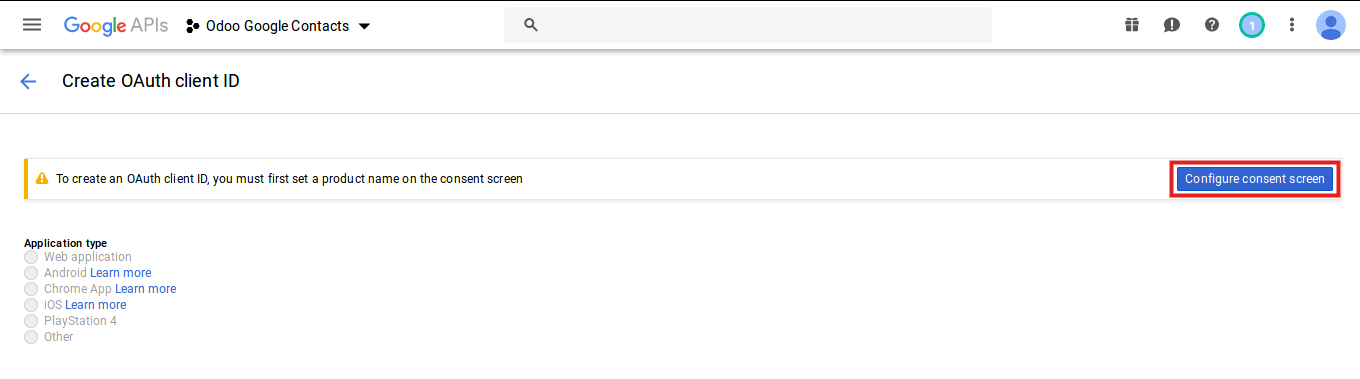The width and height of the screenshot is (1360, 379).
Task: Click the search magnifier icon
Action: pyautogui.click(x=531, y=25)
